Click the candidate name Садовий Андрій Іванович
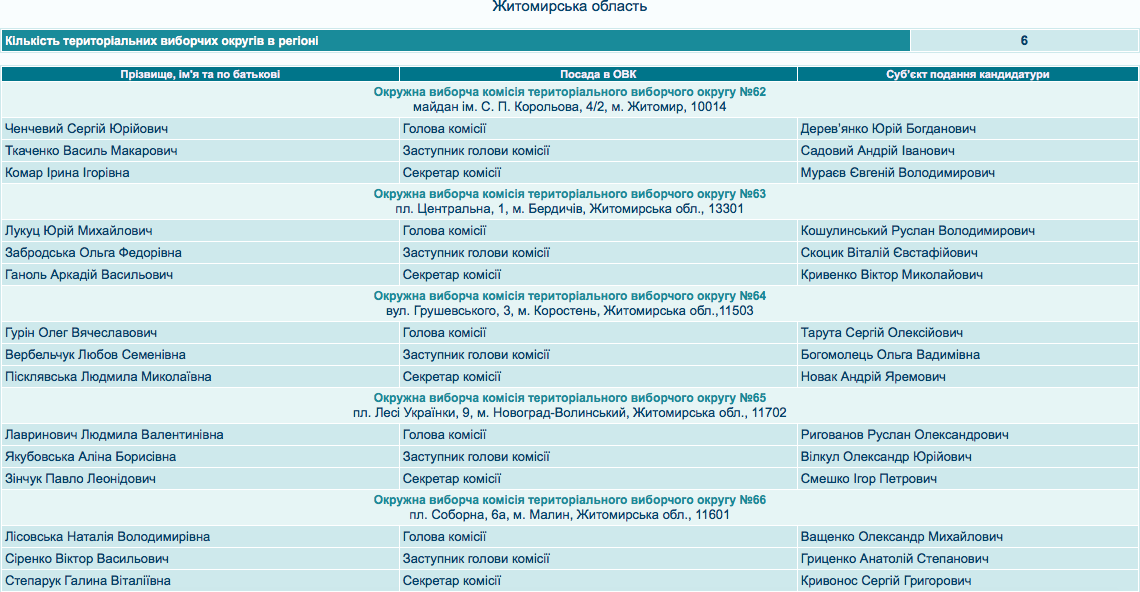 pos(877,151)
